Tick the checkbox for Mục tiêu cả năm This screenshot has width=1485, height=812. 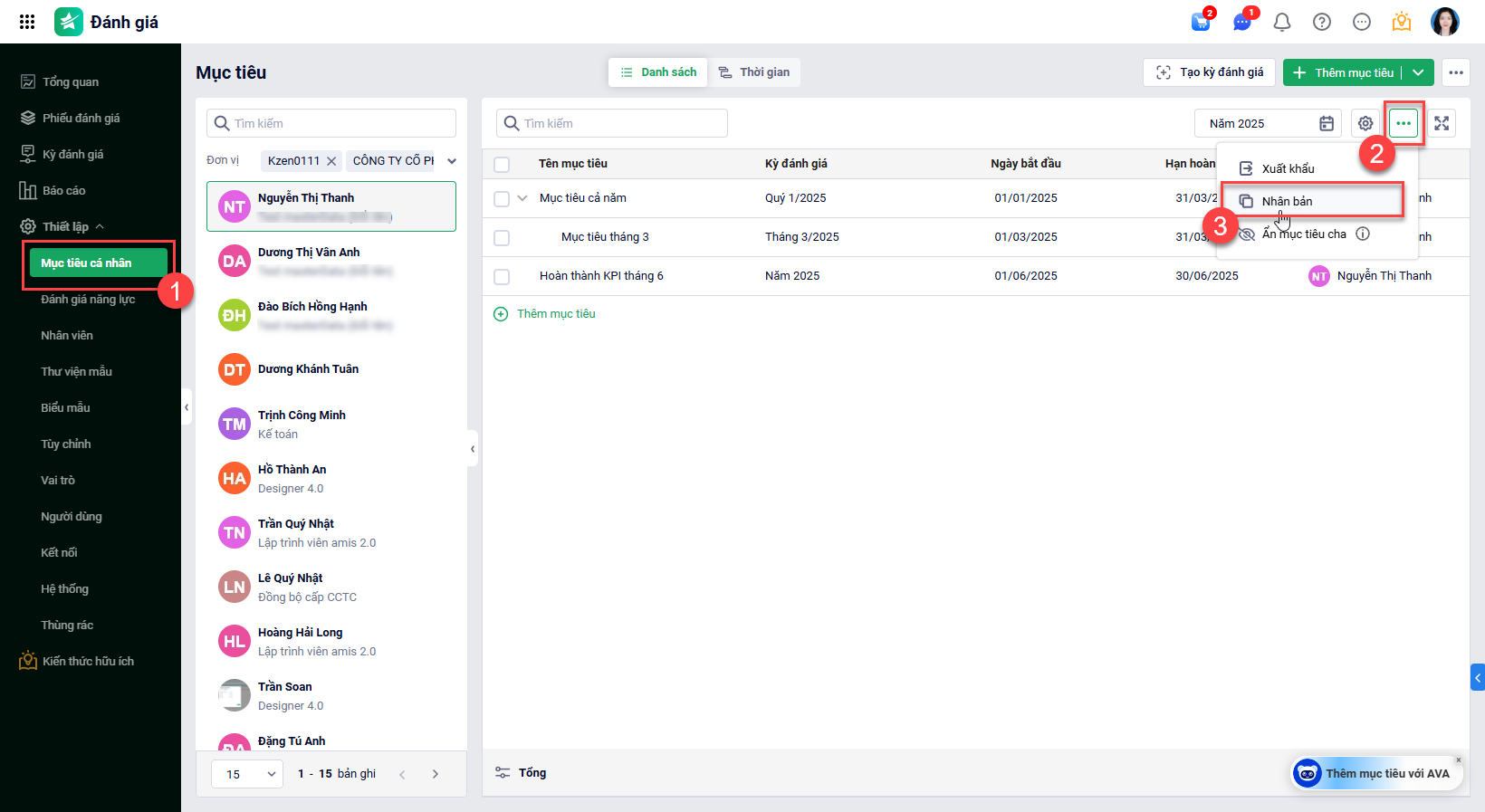(502, 198)
